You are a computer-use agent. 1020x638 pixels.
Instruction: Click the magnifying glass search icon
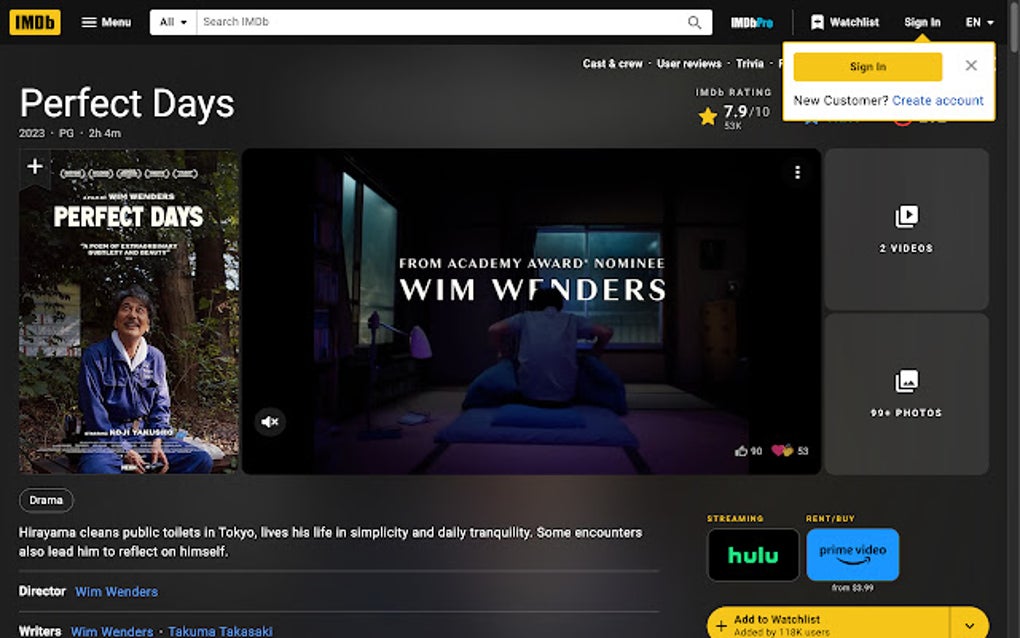[695, 22]
